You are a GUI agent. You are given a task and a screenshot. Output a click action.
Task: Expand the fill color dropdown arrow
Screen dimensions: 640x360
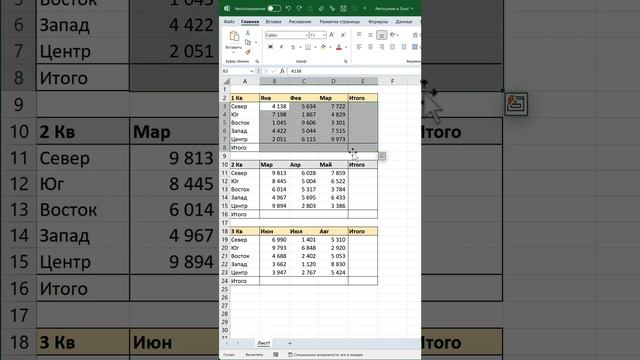330,47
